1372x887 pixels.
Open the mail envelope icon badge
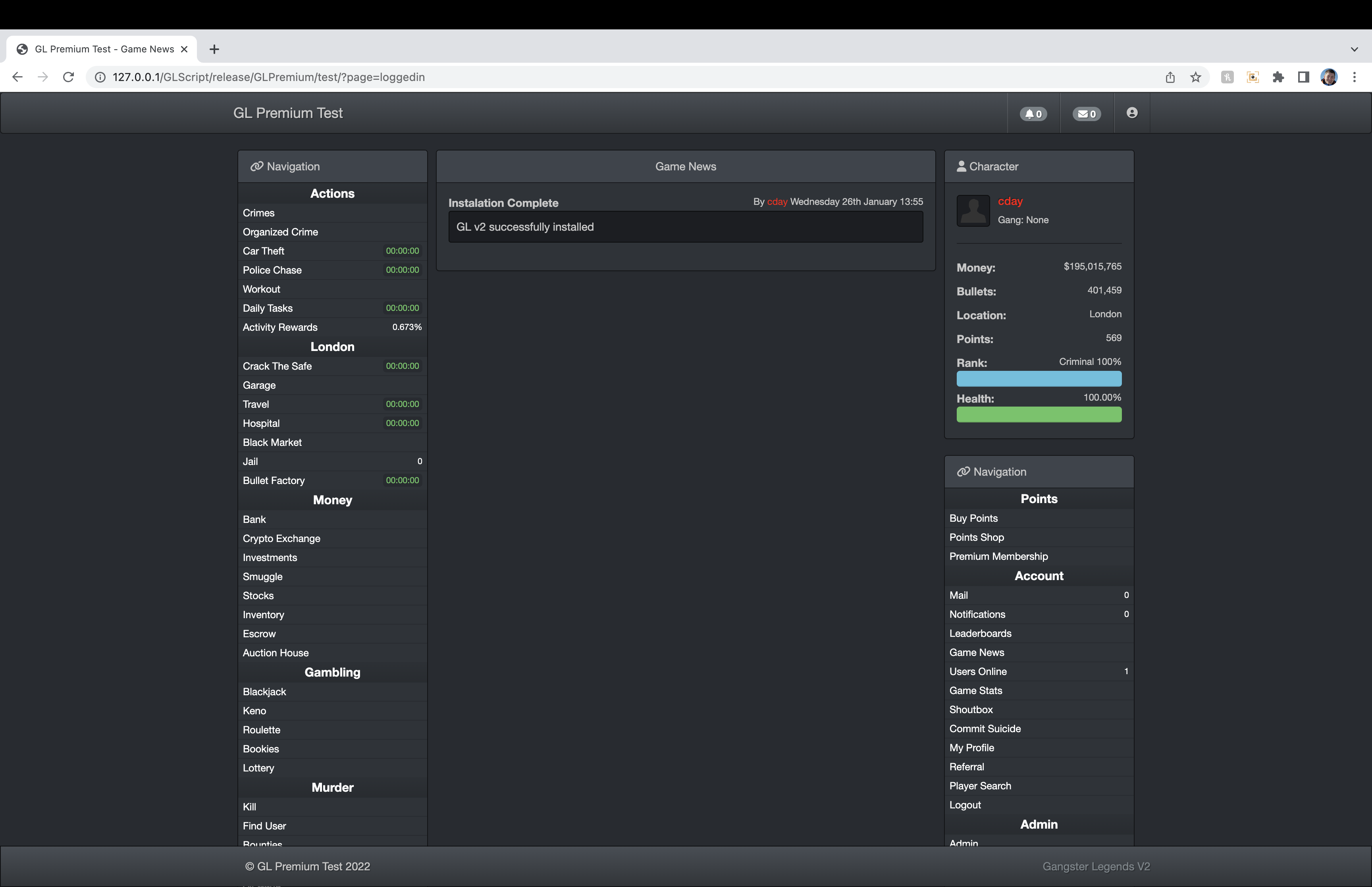click(x=1087, y=114)
